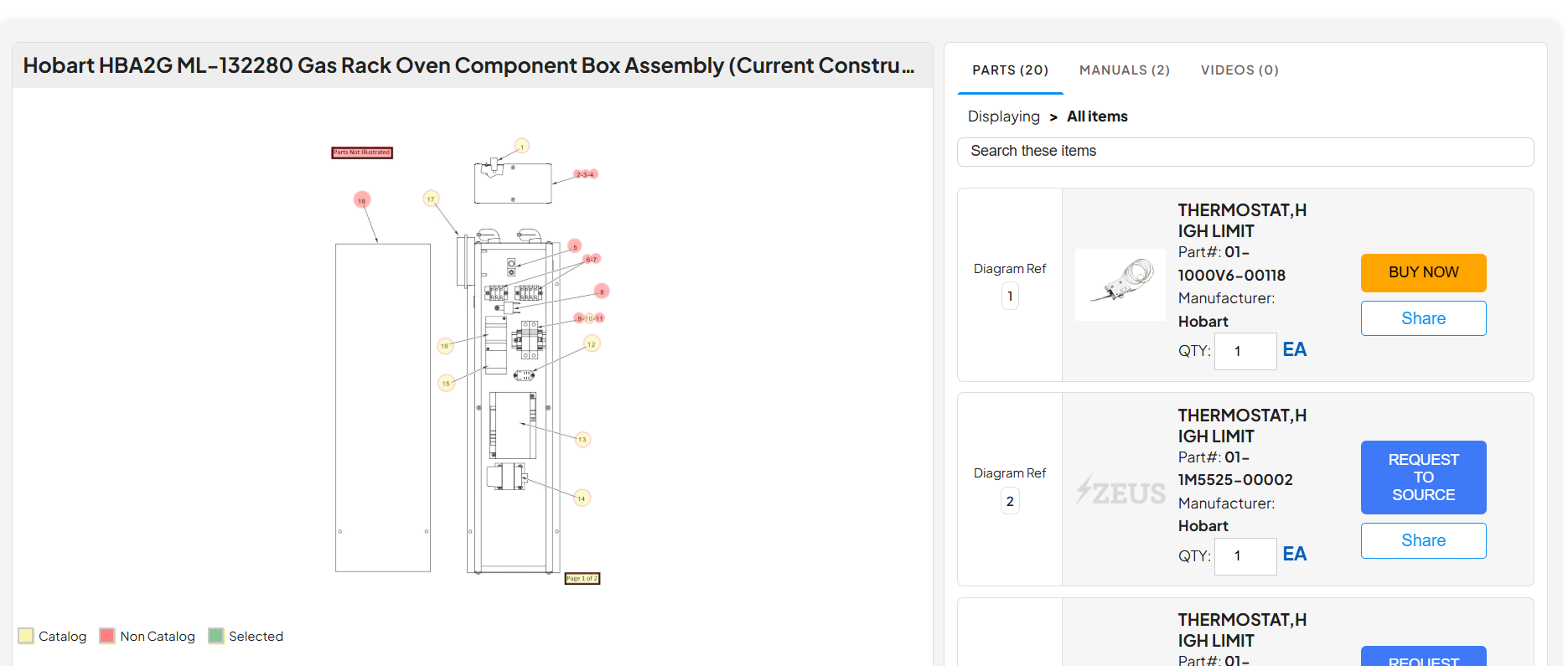Click diagram callout bubble 8
1568x666 pixels.
(602, 291)
